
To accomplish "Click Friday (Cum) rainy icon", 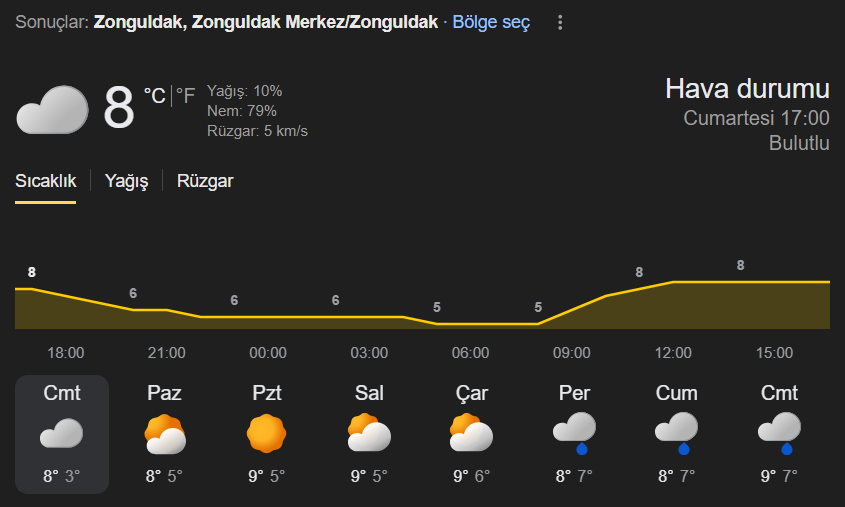I will tap(676, 429).
